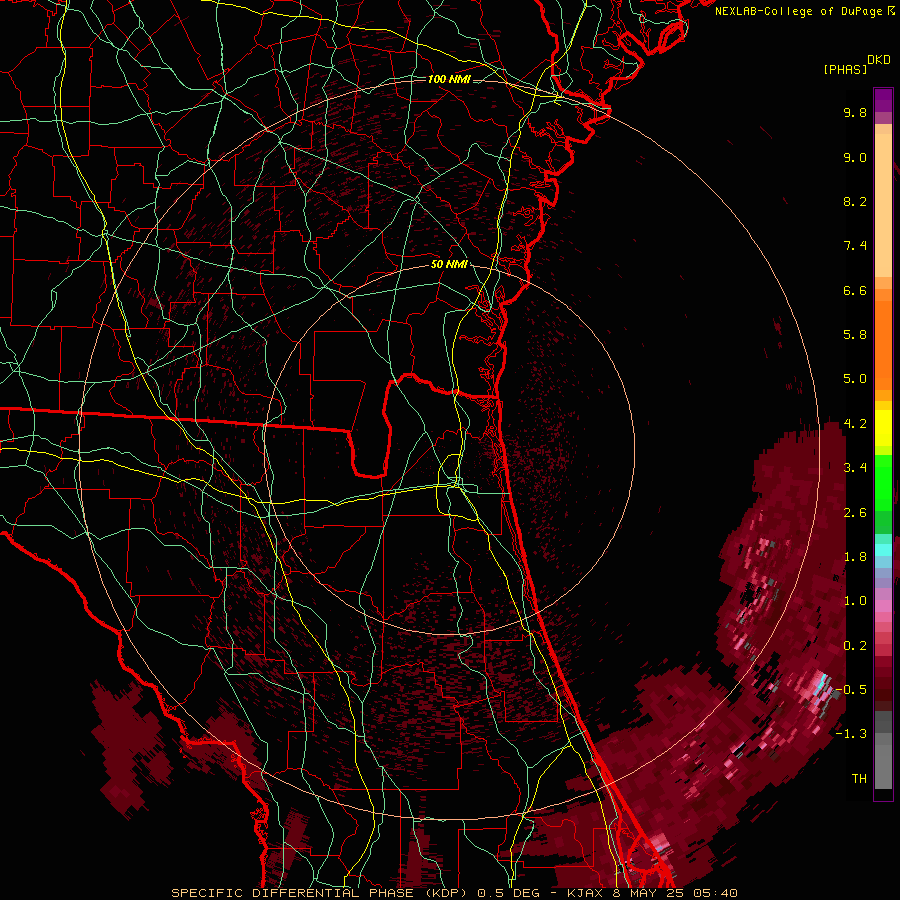This screenshot has width=900, height=900.
Task: Select the 3.4 scale value
Action: 855,468
